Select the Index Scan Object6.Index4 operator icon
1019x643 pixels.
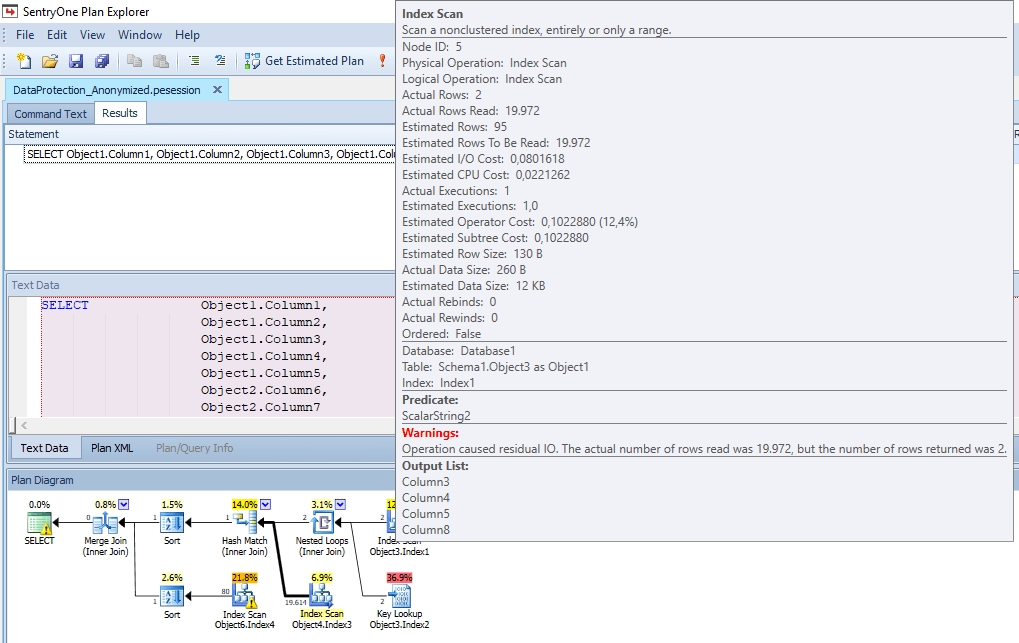[244, 596]
